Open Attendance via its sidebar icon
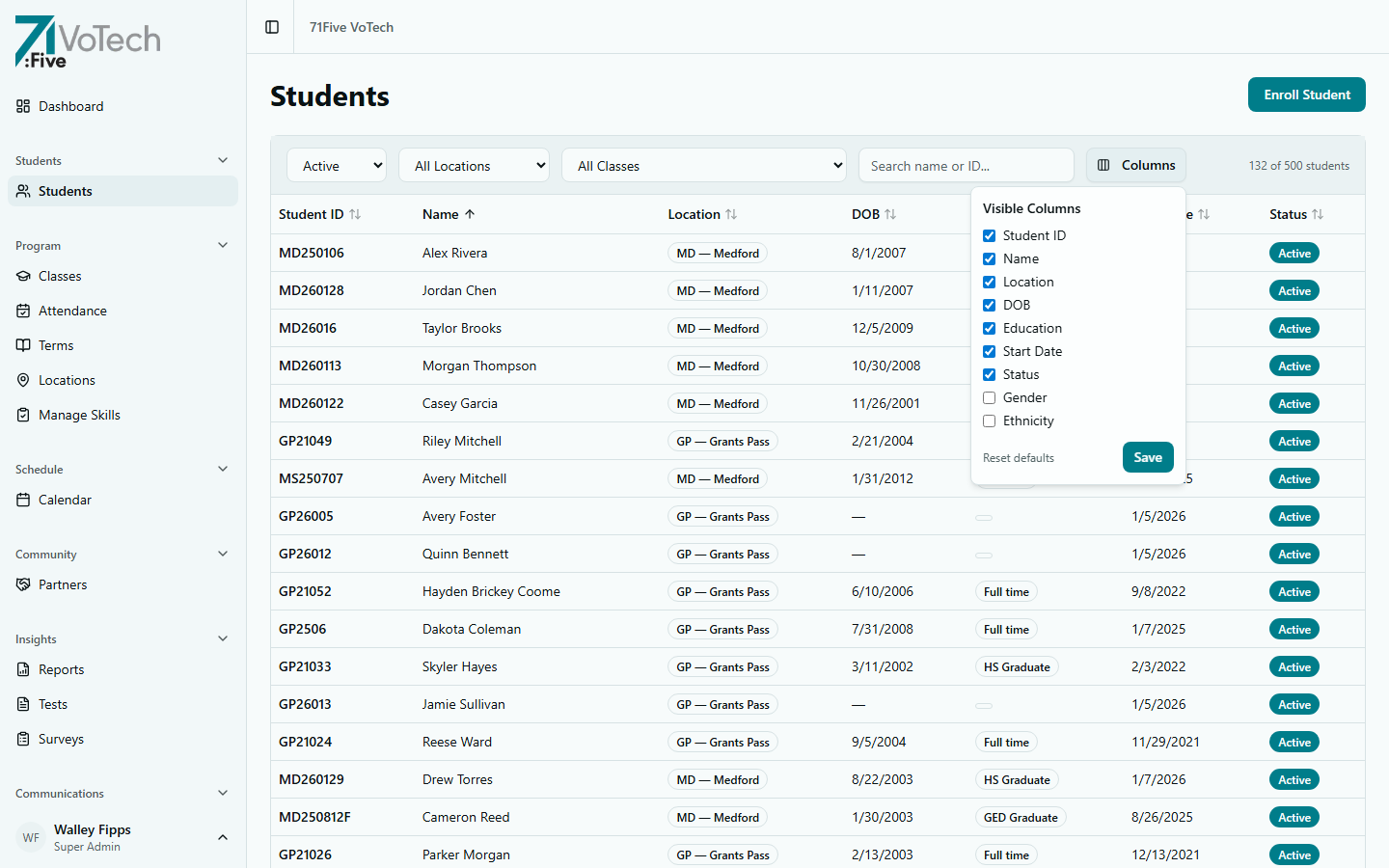The image size is (1389, 868). [x=22, y=311]
